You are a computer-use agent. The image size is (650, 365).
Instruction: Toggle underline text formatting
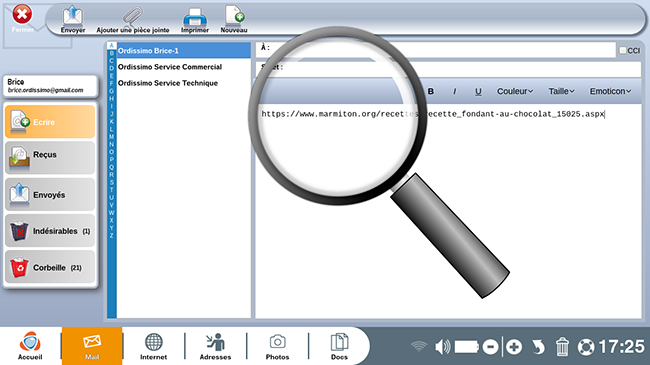pos(478,92)
